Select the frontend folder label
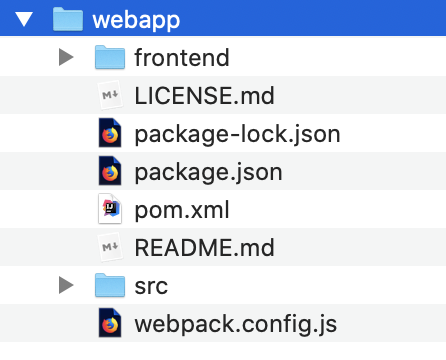The image size is (446, 360). [182, 58]
